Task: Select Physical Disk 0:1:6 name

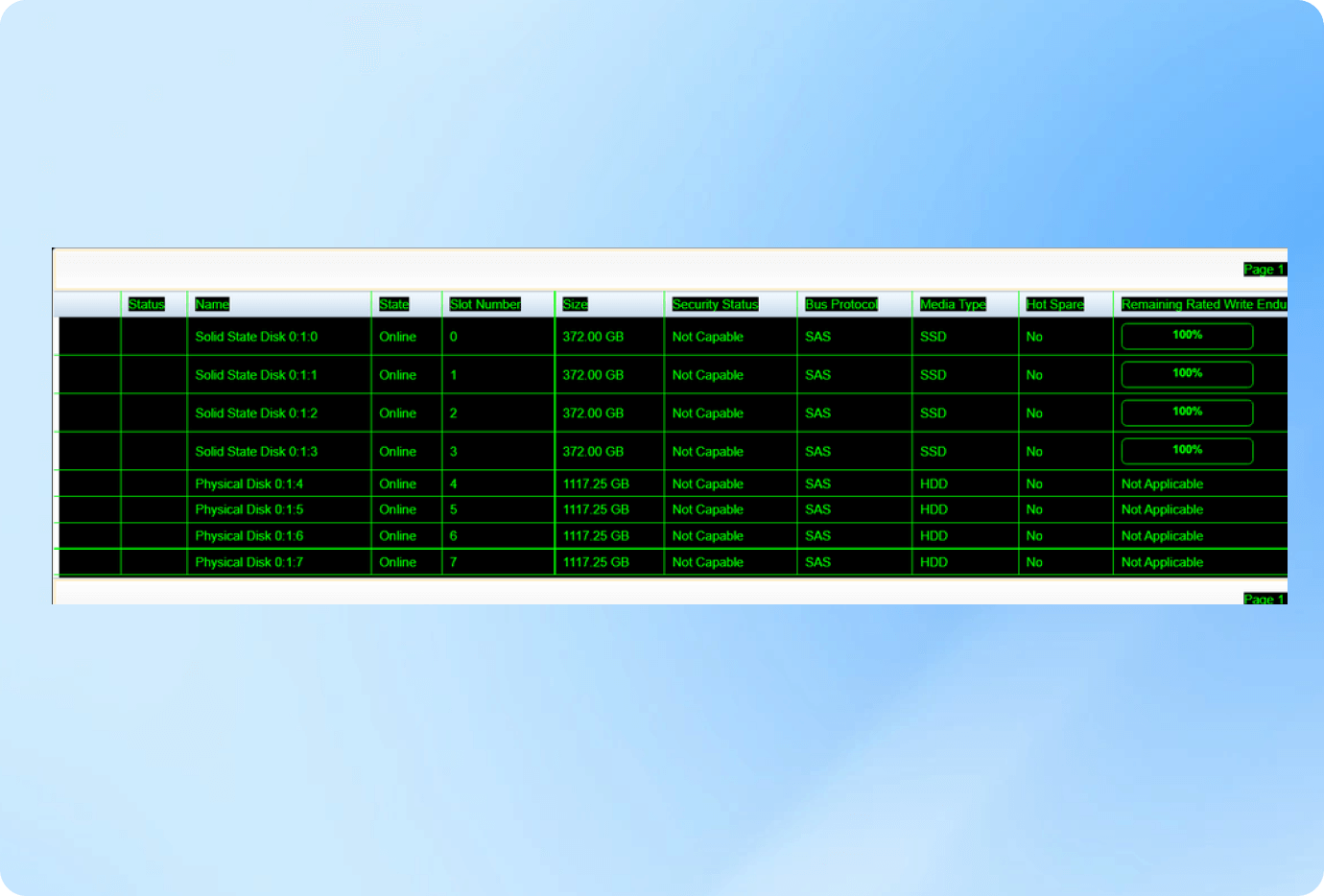Action: click(x=249, y=536)
